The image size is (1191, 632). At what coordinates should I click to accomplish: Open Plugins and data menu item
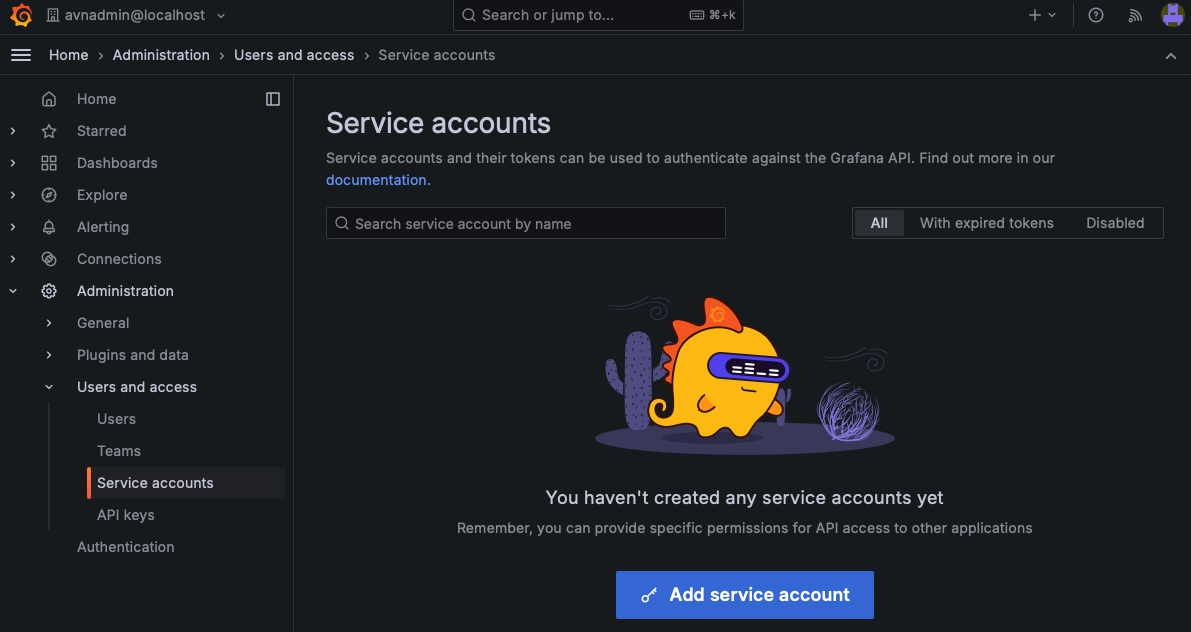click(132, 355)
